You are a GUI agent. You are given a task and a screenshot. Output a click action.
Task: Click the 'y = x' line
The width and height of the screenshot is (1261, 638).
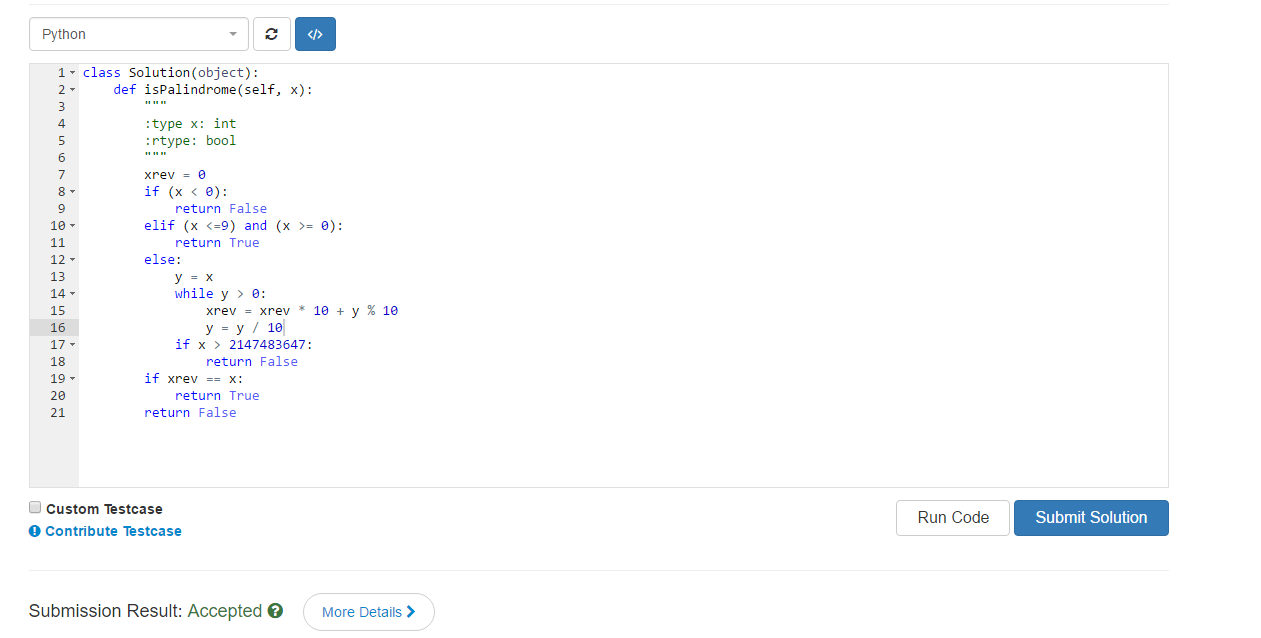(x=194, y=277)
